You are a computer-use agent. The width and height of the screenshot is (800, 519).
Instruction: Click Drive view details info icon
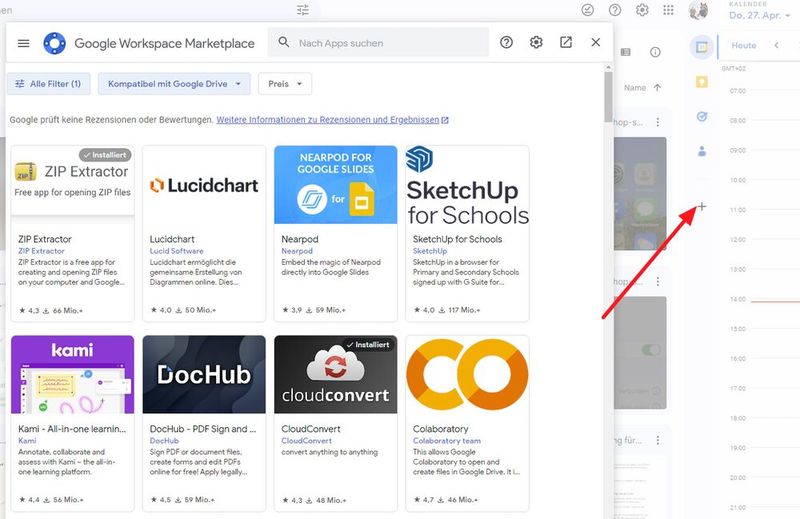click(655, 52)
